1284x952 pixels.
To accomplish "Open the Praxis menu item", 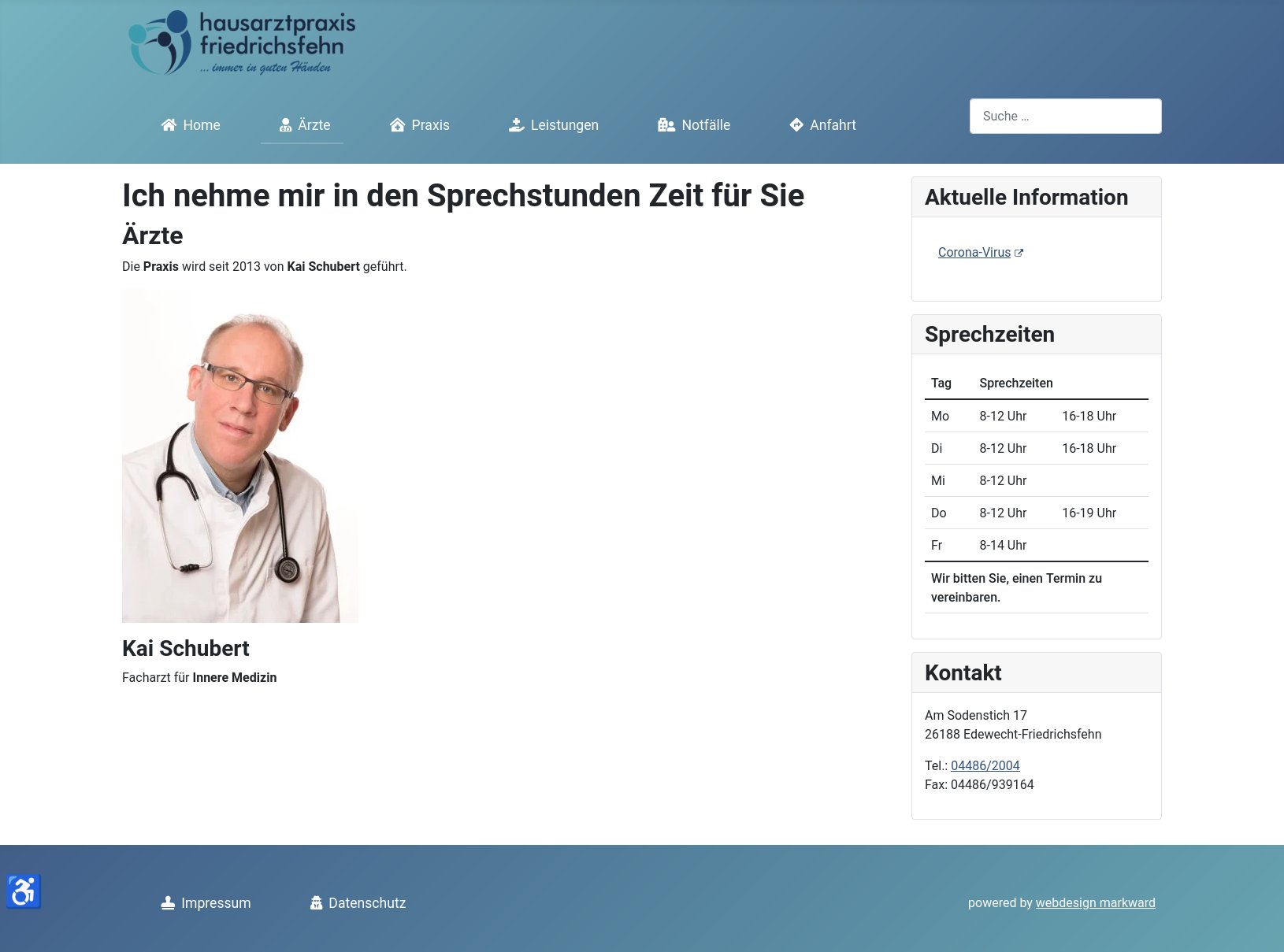I will tap(430, 125).
